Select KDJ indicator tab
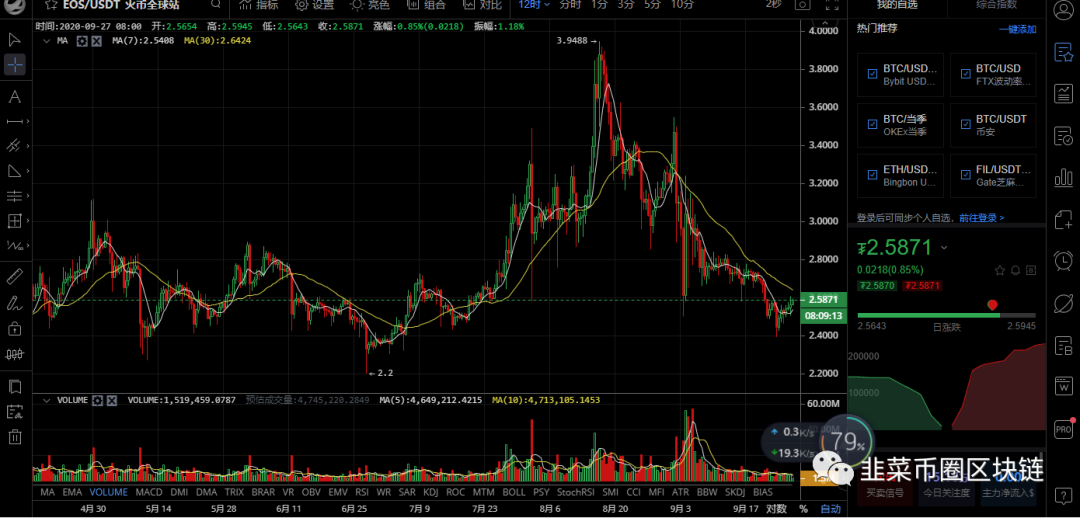Screen dimensions: 1080x518 pos(430,492)
